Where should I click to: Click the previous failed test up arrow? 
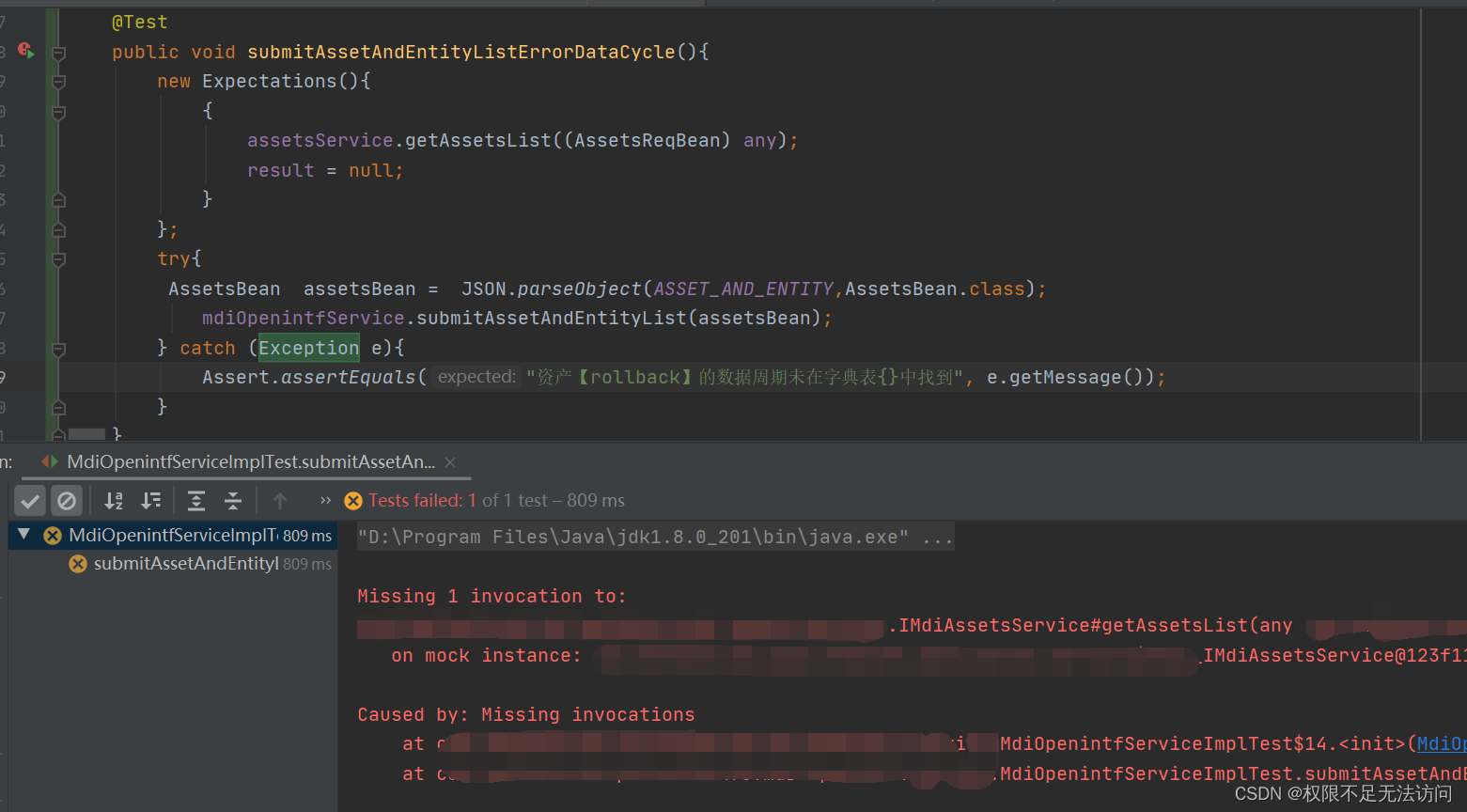click(x=279, y=500)
